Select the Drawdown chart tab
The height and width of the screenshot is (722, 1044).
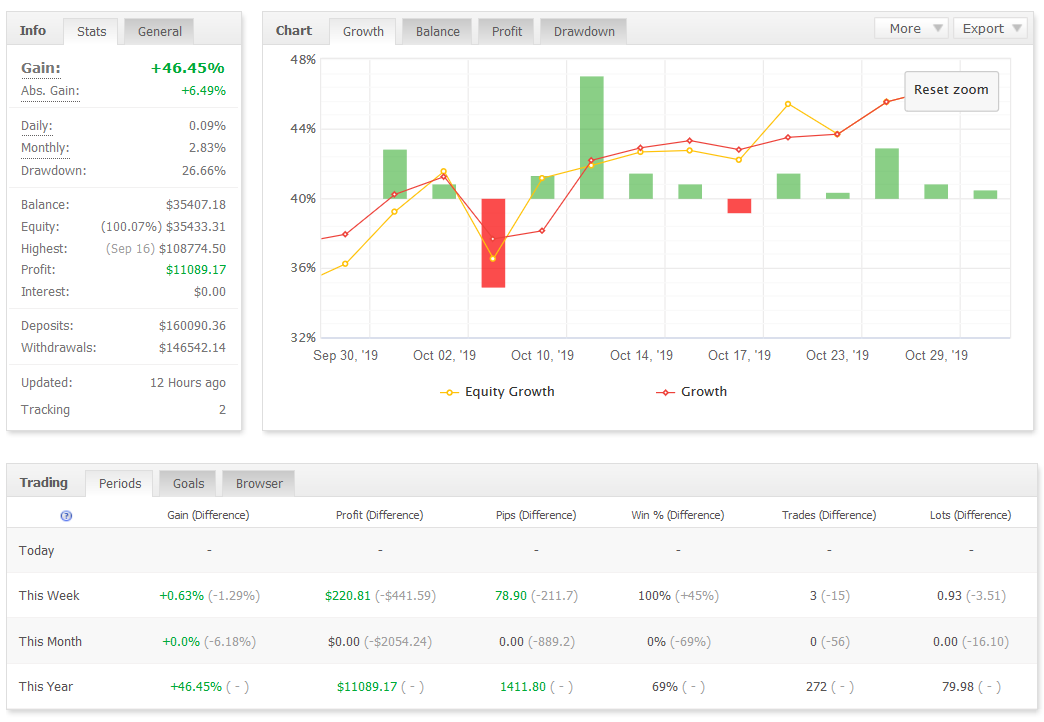point(584,31)
